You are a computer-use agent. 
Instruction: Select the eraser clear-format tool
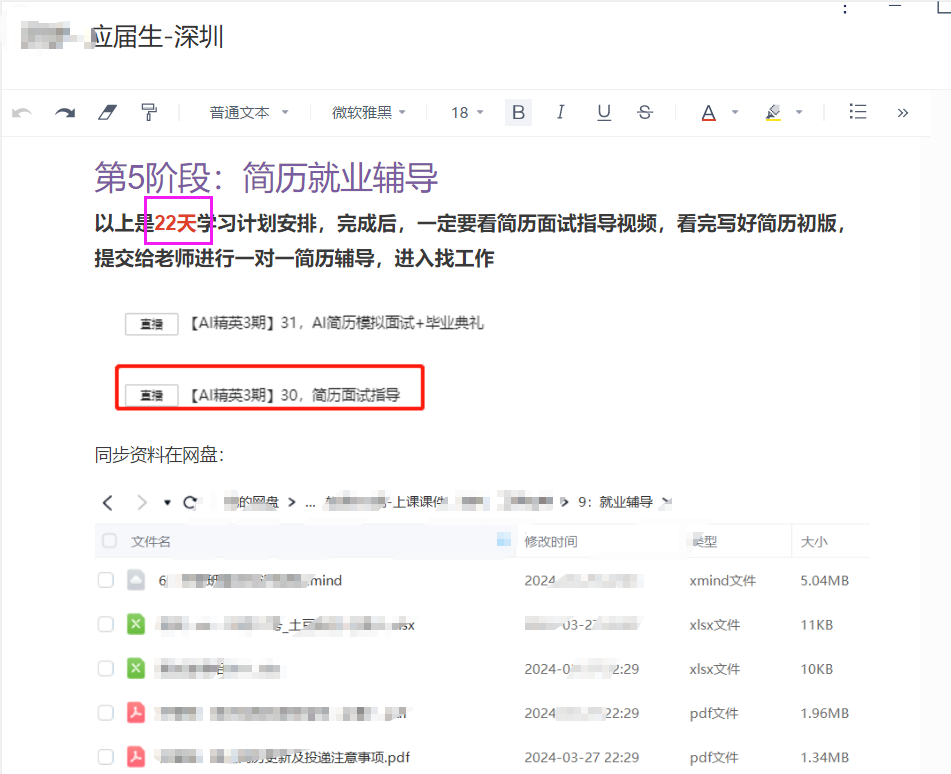[x=107, y=113]
